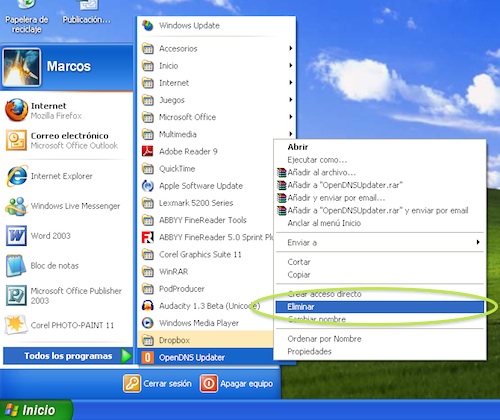Click the Microsoft Office Outlook email icon
Viewport: 500px width, 420px height.
click(x=16, y=140)
